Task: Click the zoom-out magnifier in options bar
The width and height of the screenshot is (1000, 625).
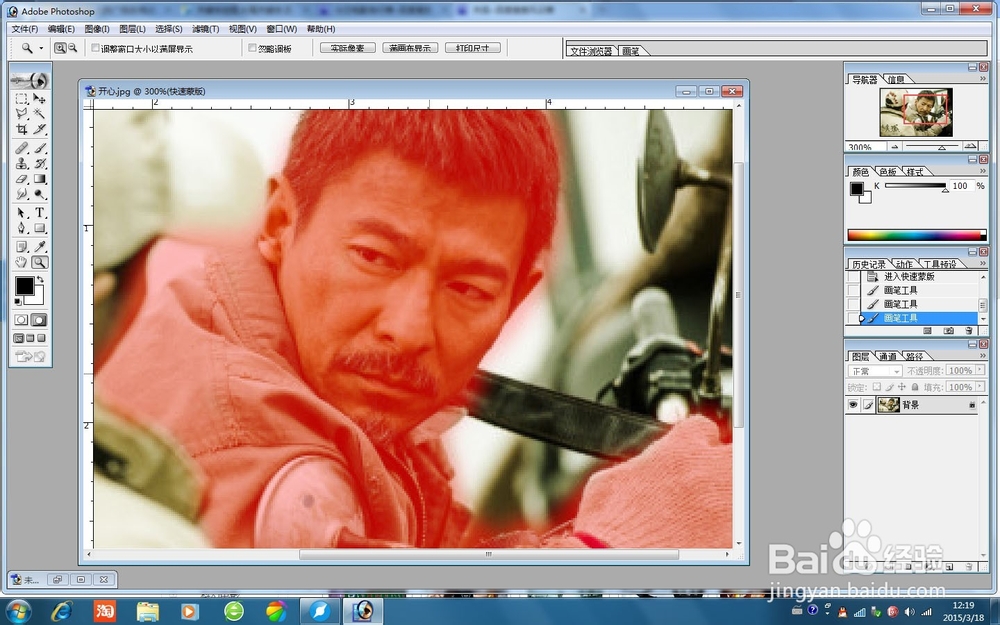Action: point(73,48)
